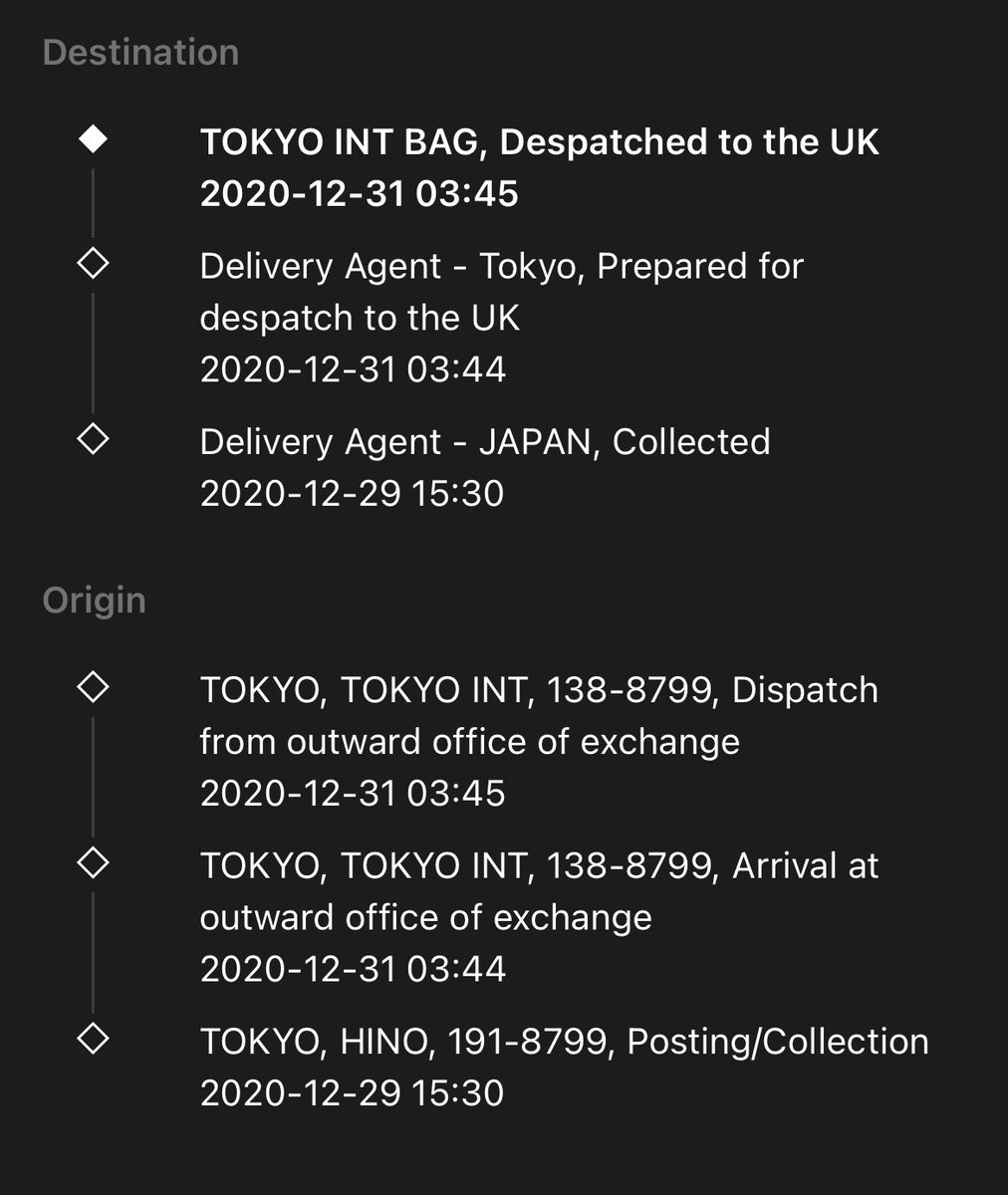
Task: Click the 15:30 timestamp under JAPAN, Collected
Action: (x=352, y=493)
